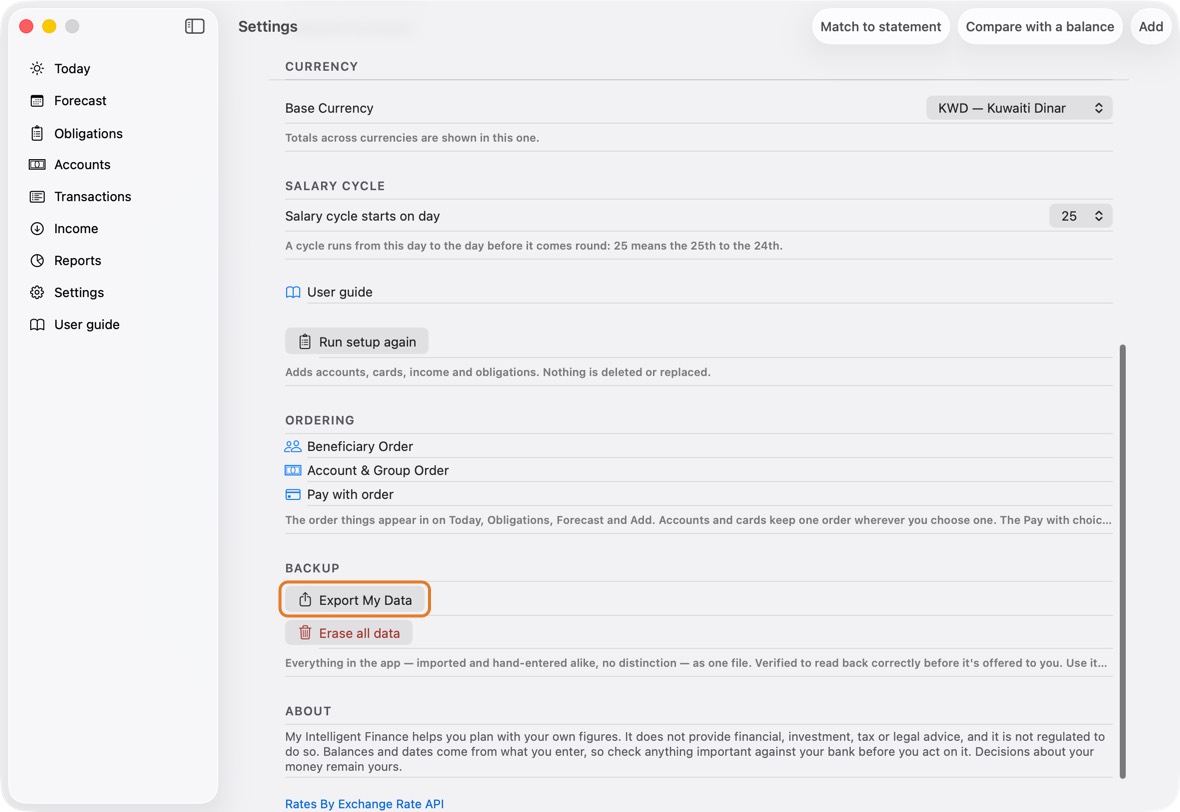Click Run setup again button
1180x812 pixels.
357,342
